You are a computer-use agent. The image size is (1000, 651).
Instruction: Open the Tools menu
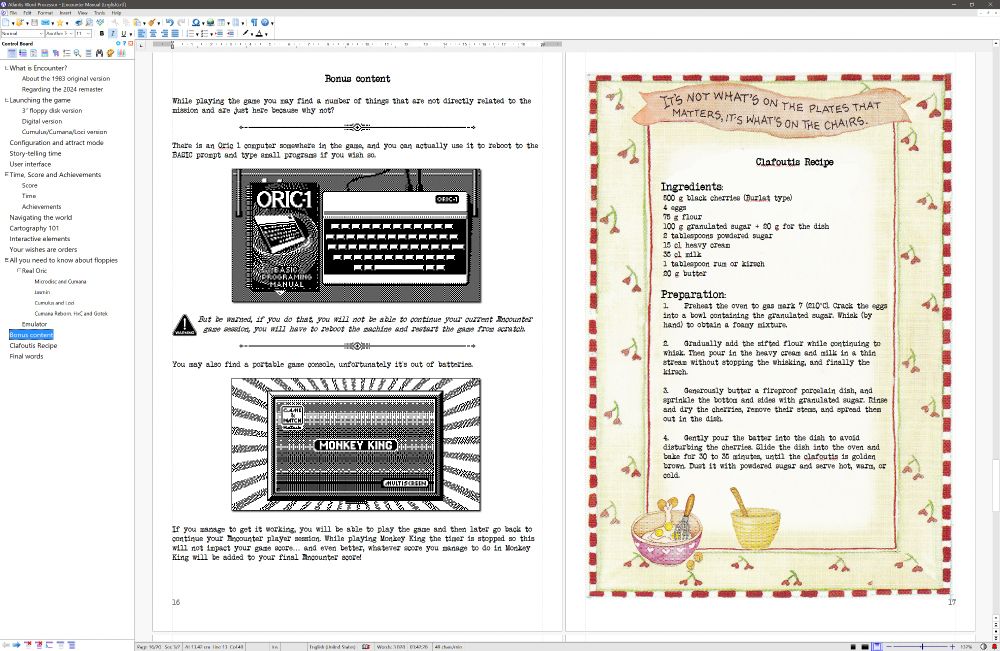point(99,13)
